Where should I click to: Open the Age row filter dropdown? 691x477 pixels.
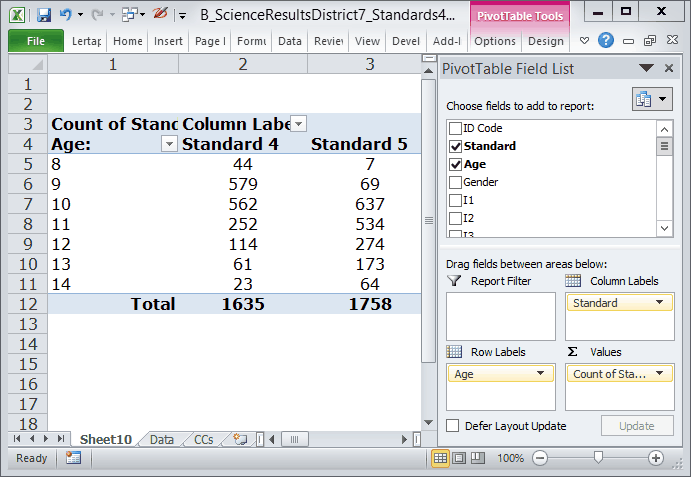pos(168,144)
